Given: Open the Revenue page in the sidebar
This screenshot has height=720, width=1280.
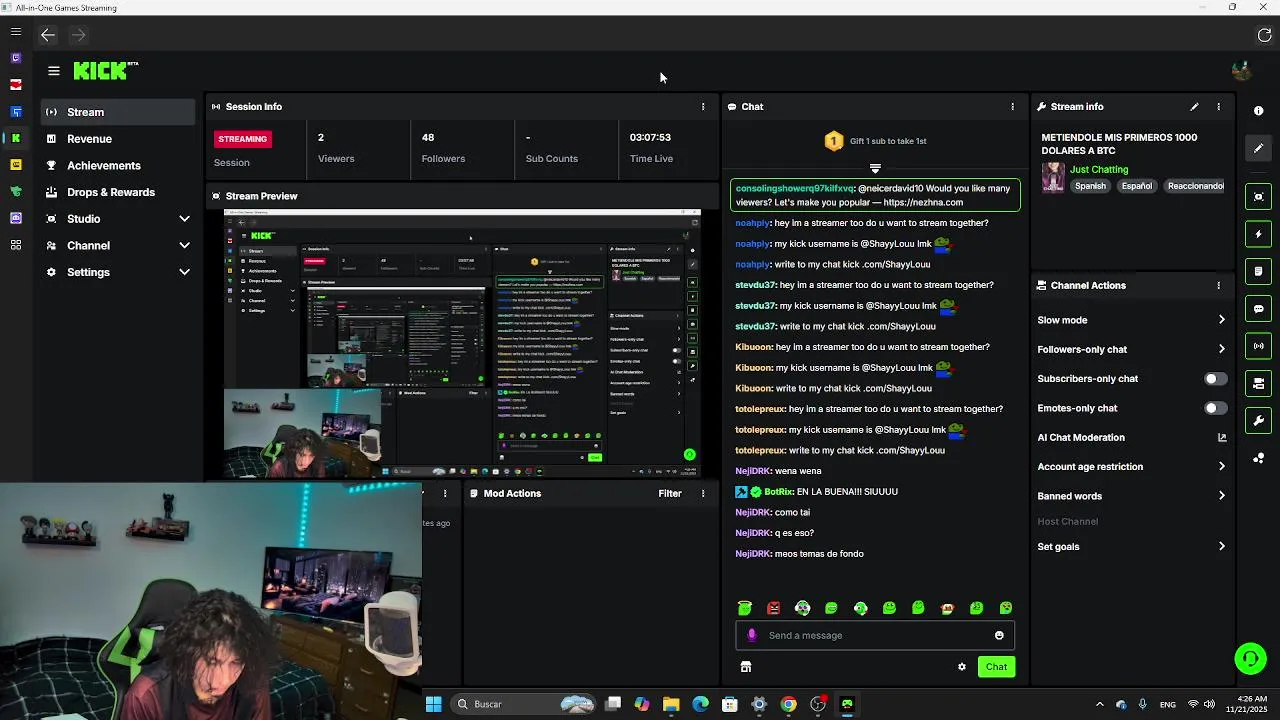Looking at the screenshot, I should coord(118,139).
